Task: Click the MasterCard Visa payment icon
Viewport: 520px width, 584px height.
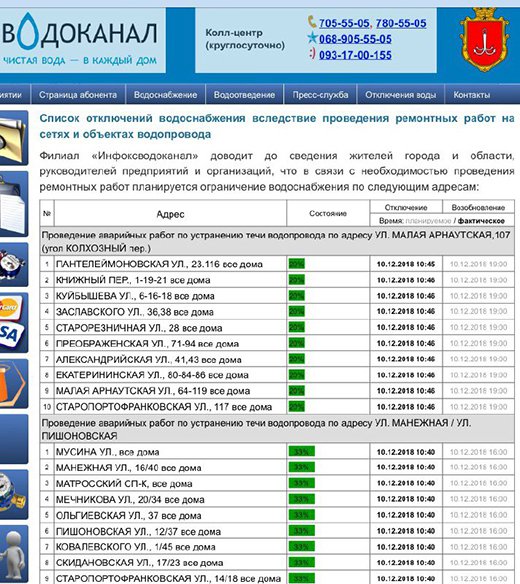Action: [x=14, y=323]
